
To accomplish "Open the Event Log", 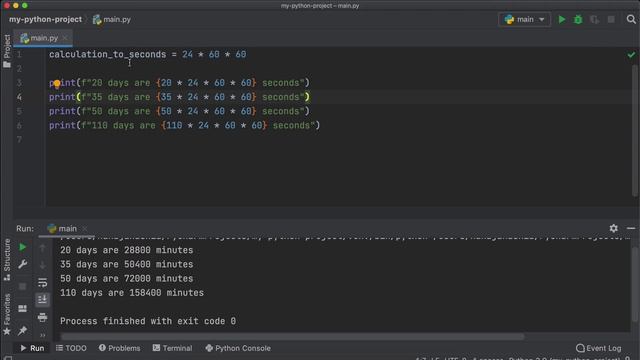I will click(598, 348).
